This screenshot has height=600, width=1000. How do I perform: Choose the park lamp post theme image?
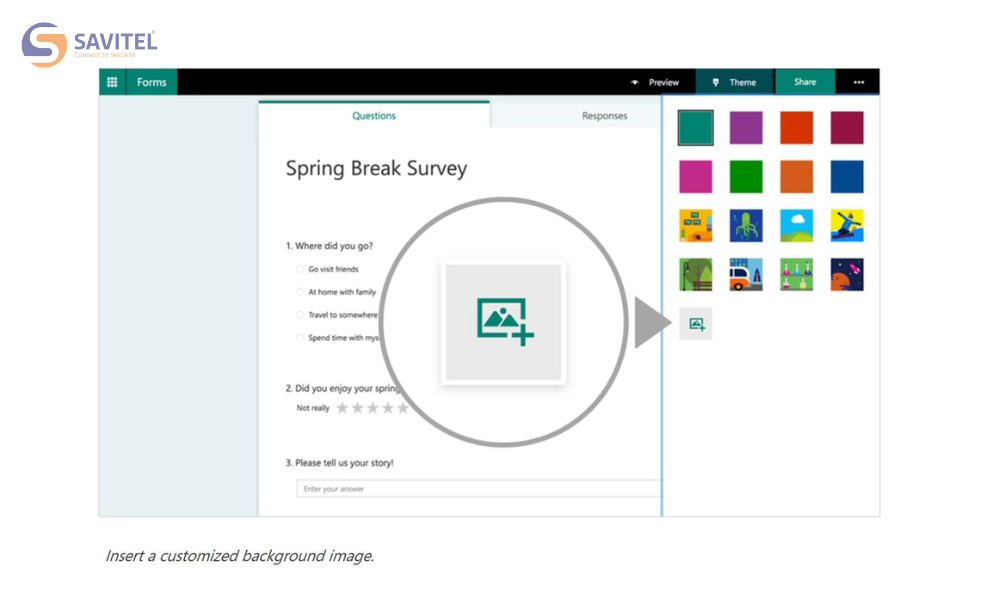(695, 275)
